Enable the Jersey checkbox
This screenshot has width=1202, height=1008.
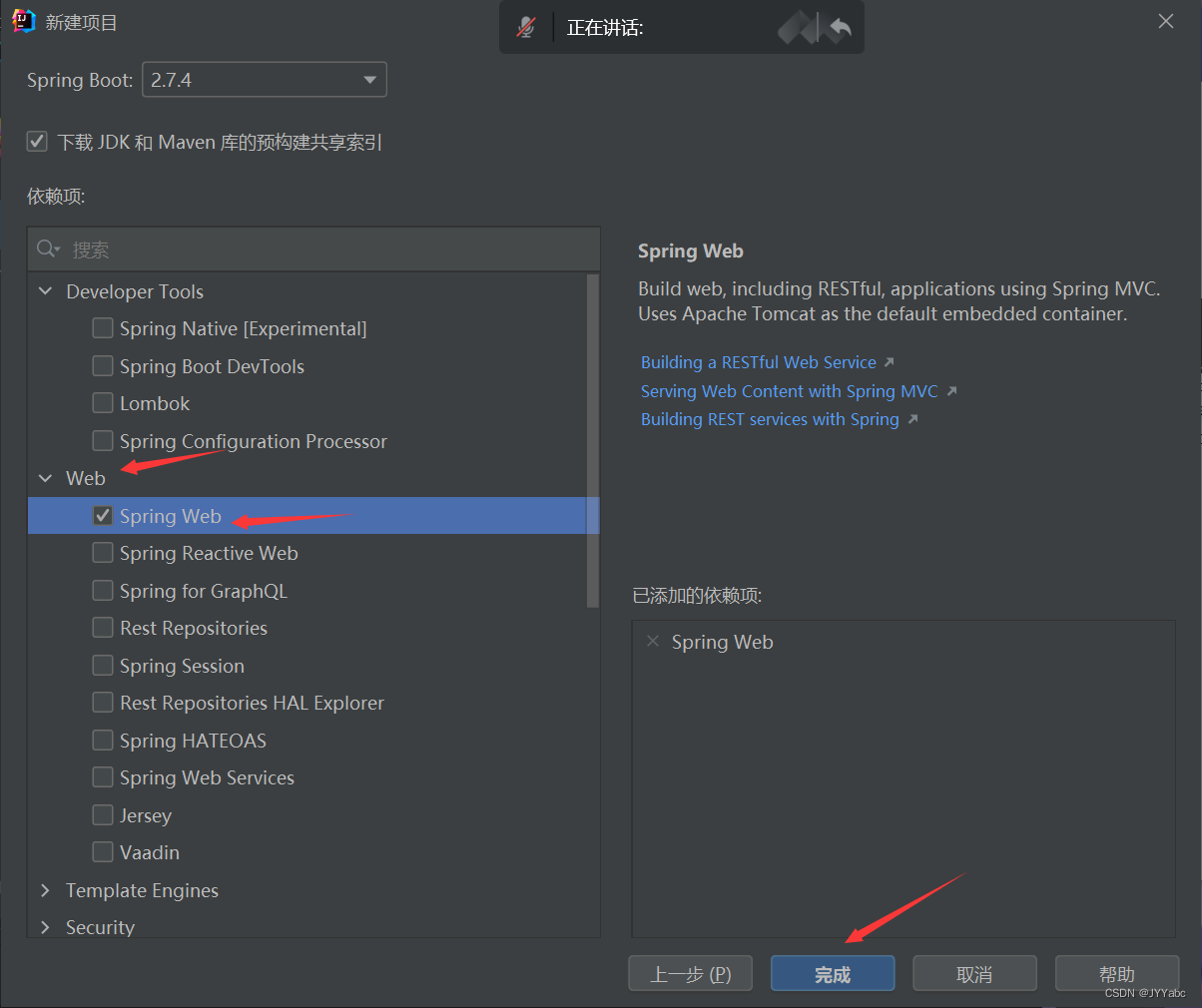click(102, 815)
